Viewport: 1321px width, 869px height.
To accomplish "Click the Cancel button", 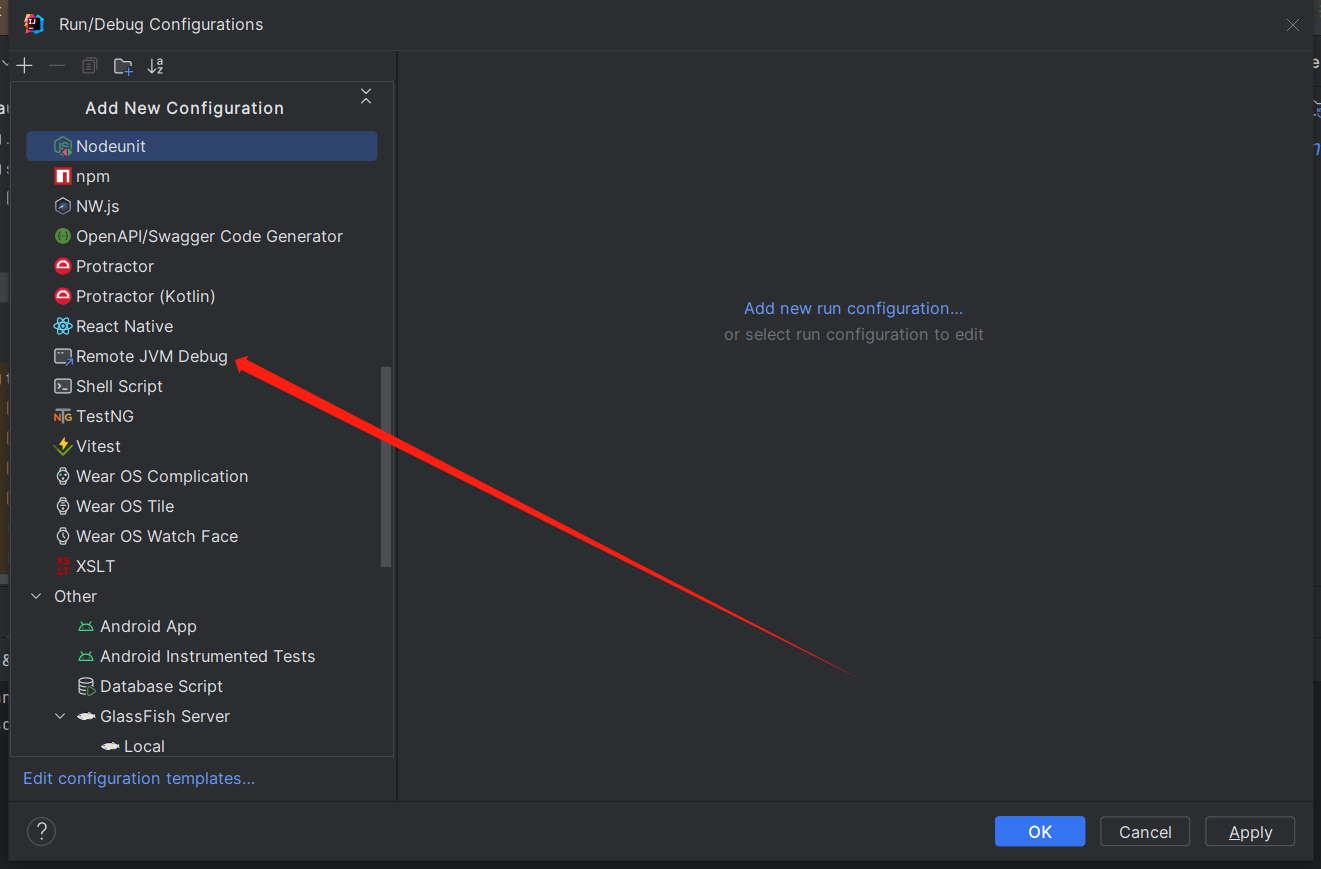I will pyautogui.click(x=1145, y=831).
